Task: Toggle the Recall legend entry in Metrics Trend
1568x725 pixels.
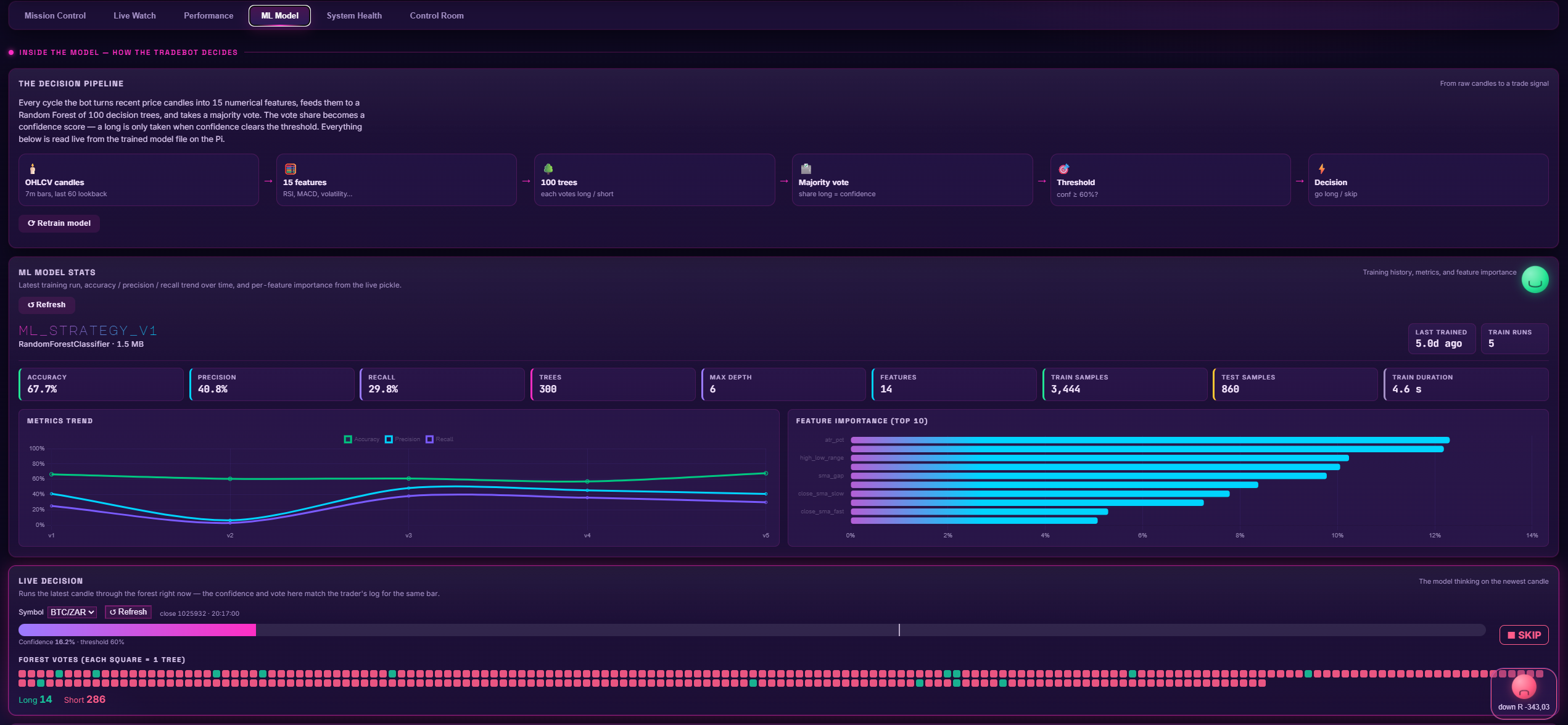Action: (439, 439)
